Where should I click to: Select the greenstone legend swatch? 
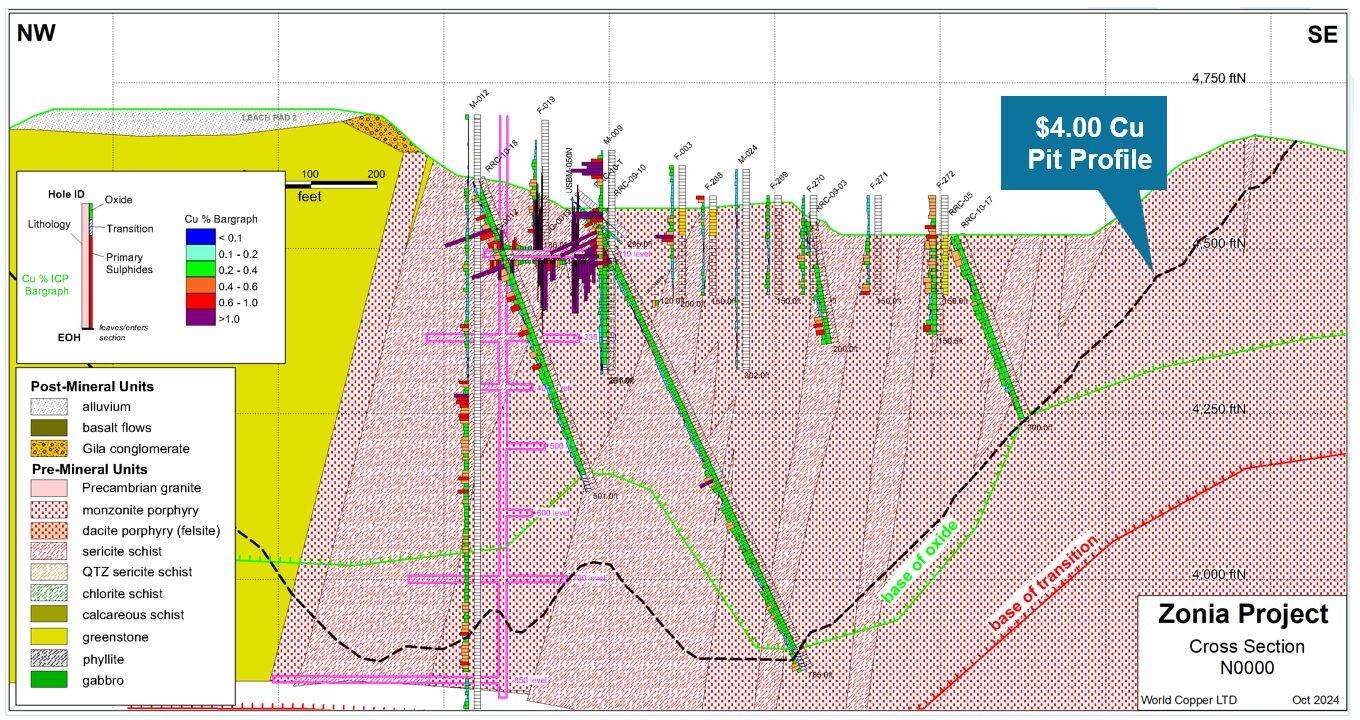coord(47,635)
